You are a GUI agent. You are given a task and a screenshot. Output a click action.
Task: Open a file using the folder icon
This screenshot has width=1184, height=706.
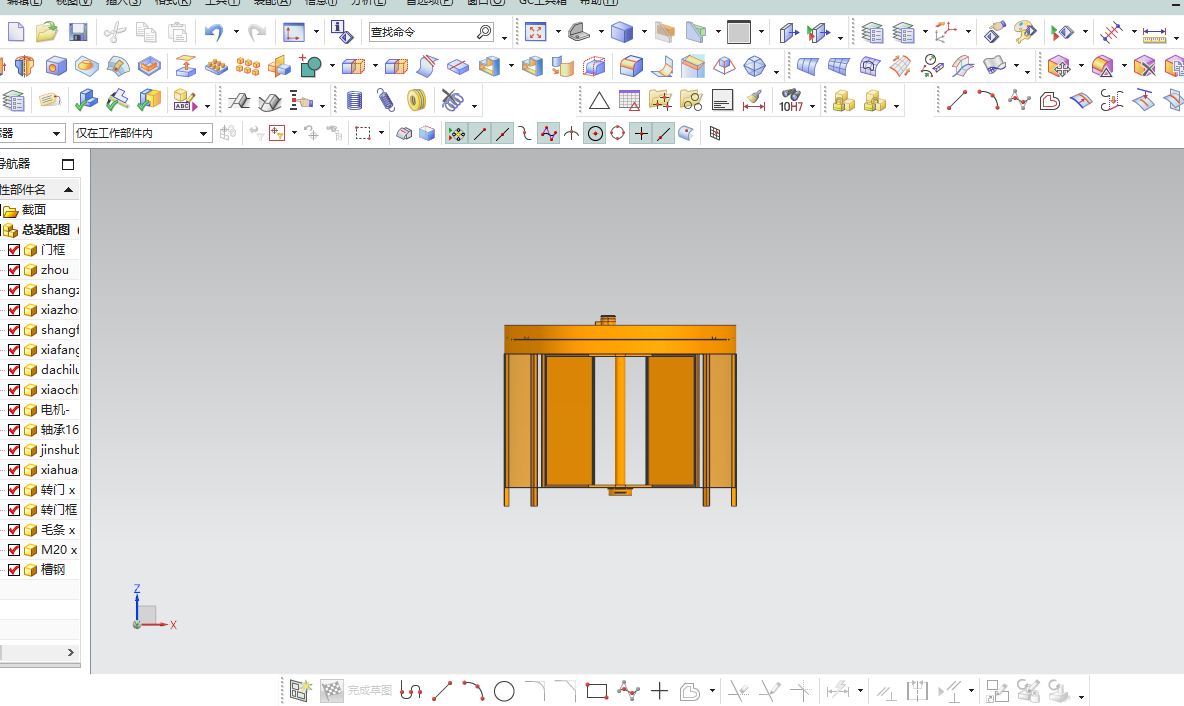[47, 32]
